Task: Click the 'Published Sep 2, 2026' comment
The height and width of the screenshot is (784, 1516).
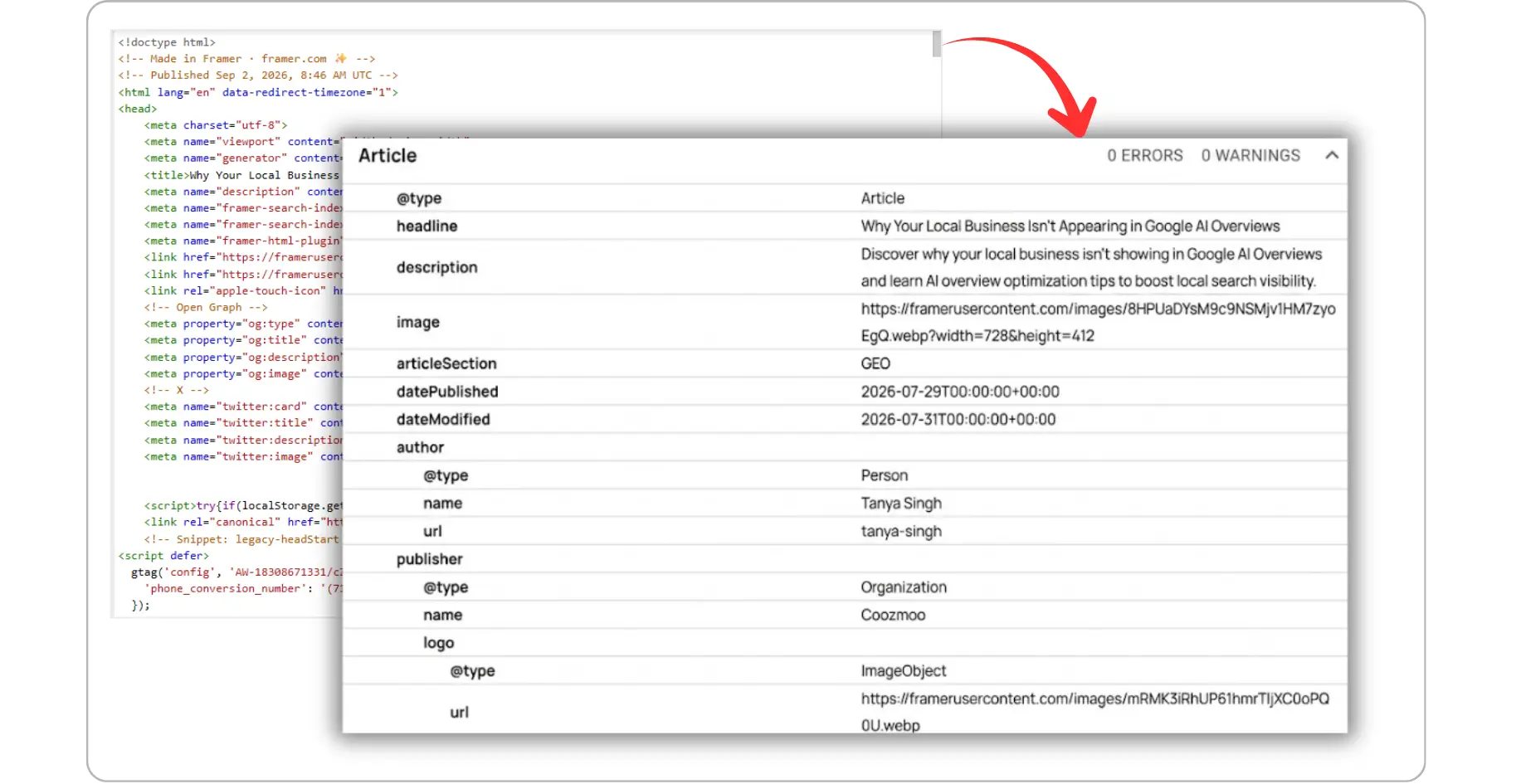Action: coord(258,75)
